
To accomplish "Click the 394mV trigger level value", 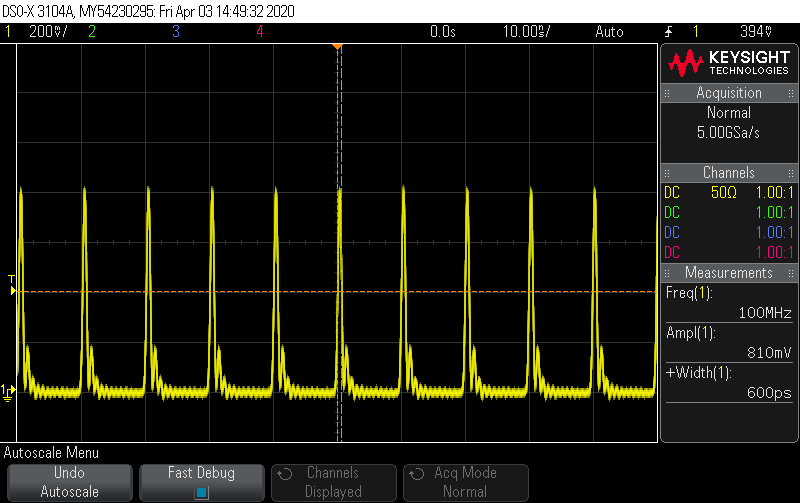I will [x=756, y=32].
